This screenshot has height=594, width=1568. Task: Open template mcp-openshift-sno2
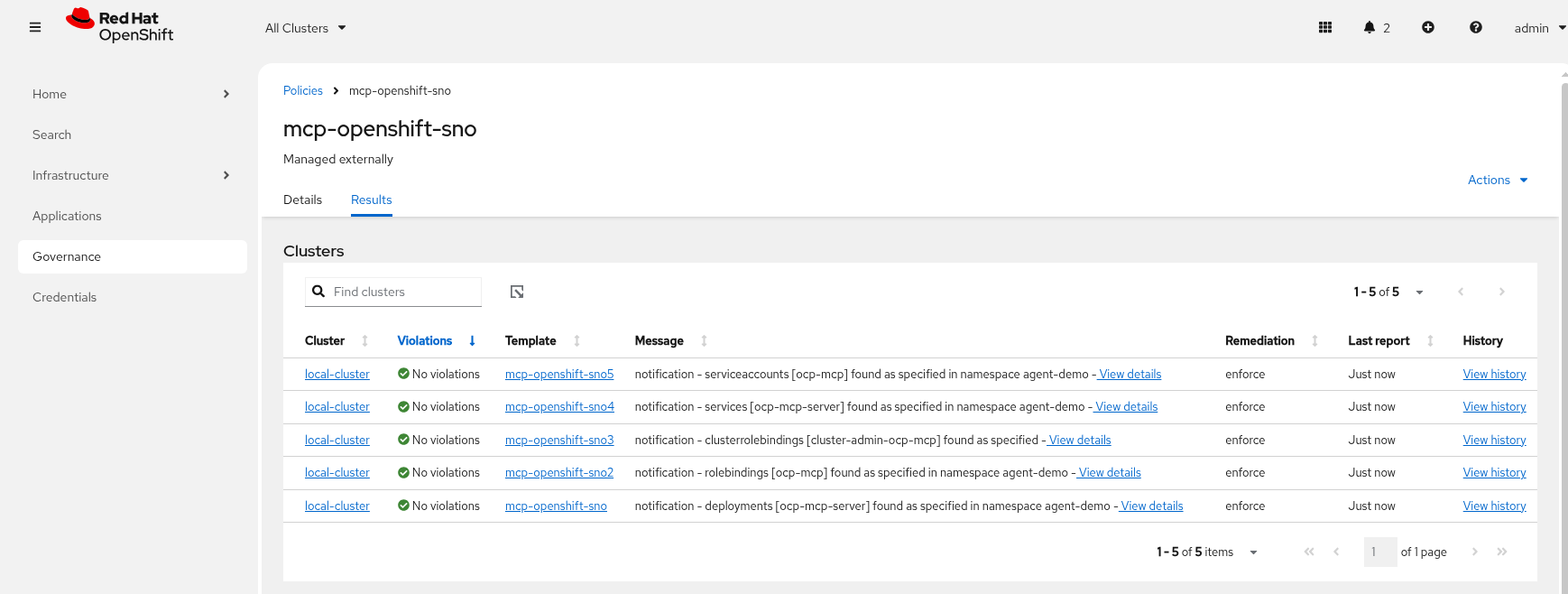tap(559, 472)
